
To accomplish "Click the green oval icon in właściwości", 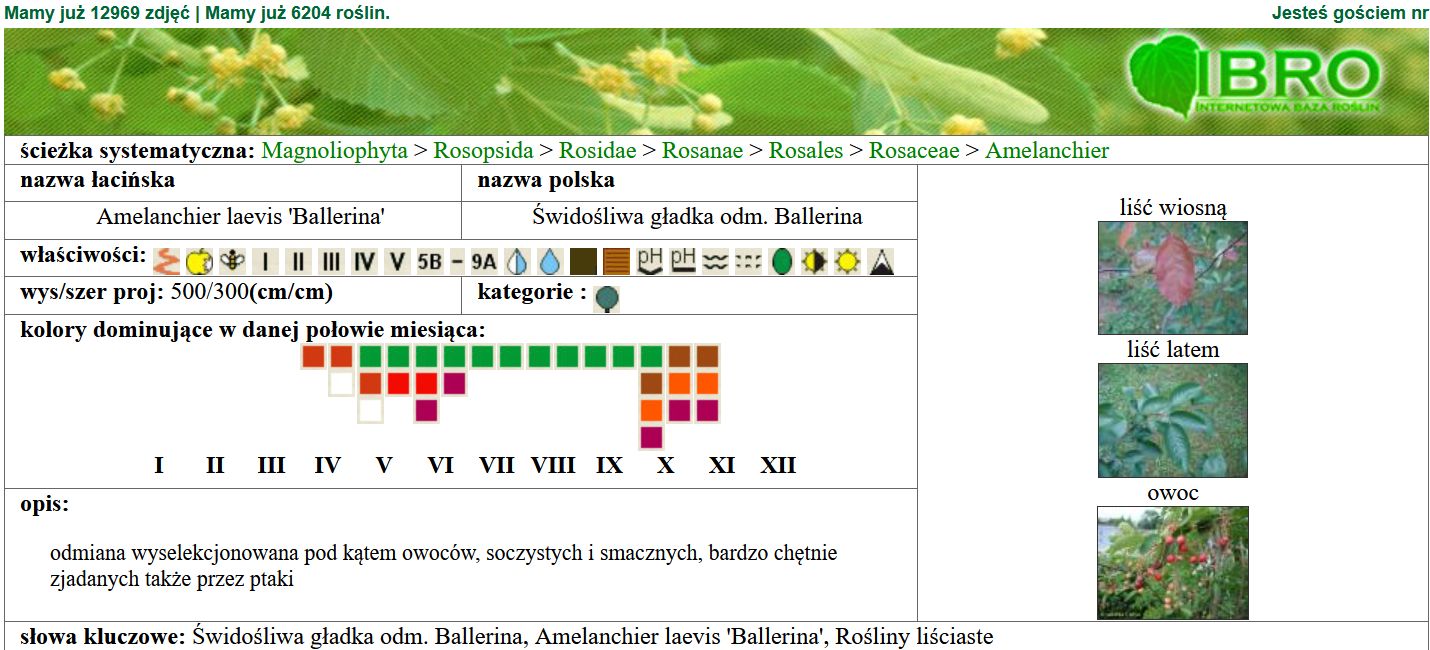I will coord(782,262).
